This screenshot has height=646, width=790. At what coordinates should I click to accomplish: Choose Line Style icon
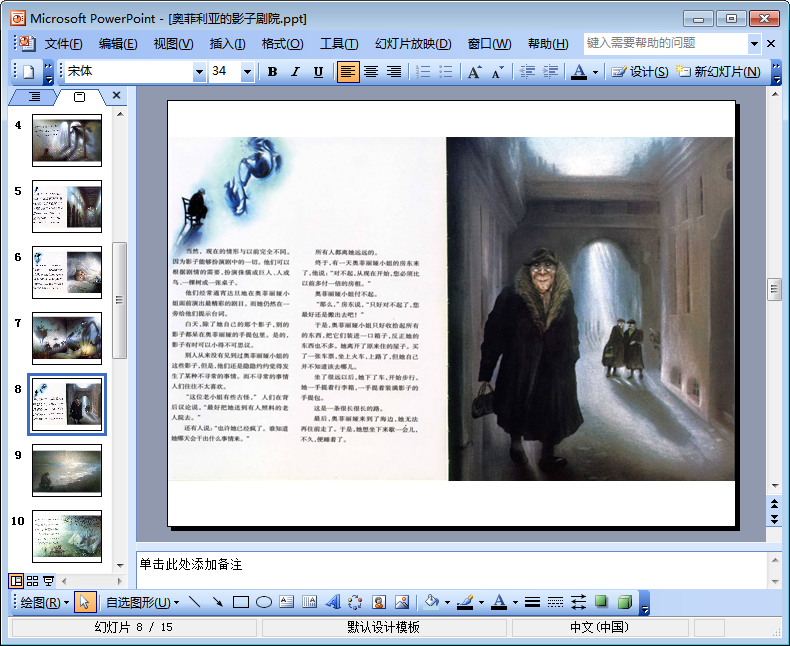pos(532,602)
